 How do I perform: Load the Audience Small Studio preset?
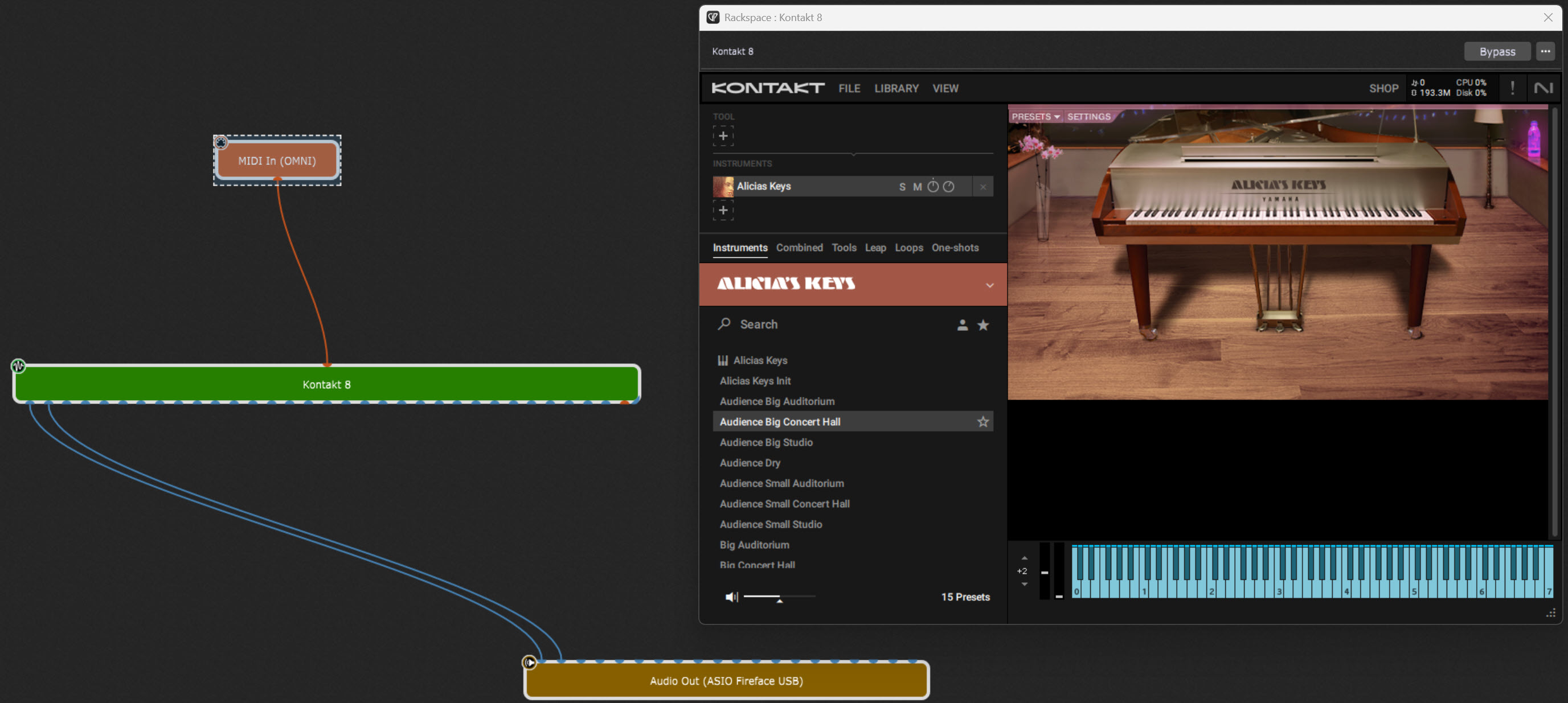click(853, 524)
